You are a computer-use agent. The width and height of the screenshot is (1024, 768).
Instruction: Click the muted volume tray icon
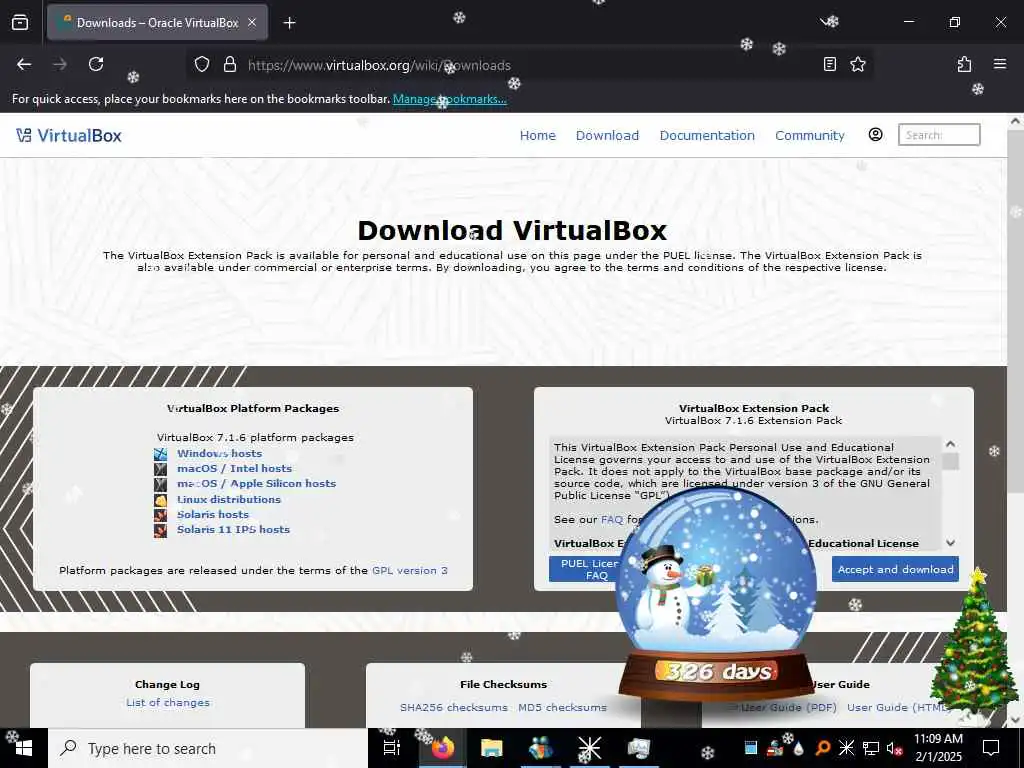tap(894, 748)
